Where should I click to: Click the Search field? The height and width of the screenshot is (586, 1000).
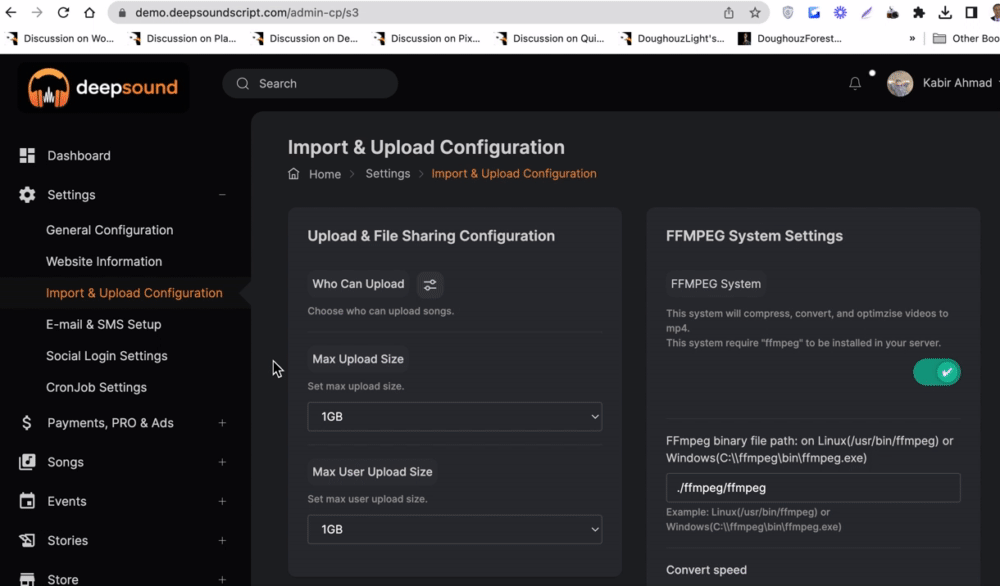320,84
